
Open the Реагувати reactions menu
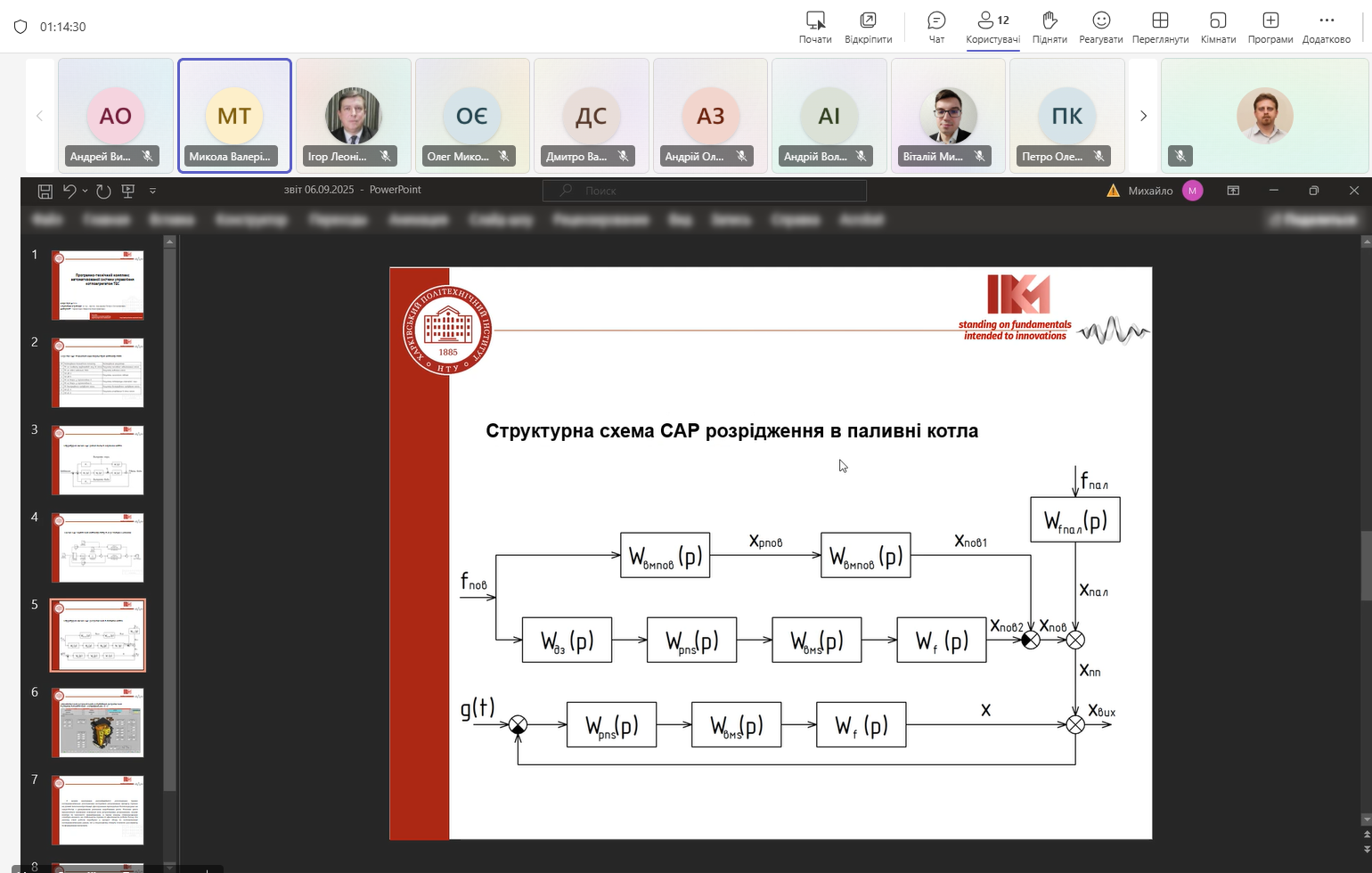(1100, 27)
